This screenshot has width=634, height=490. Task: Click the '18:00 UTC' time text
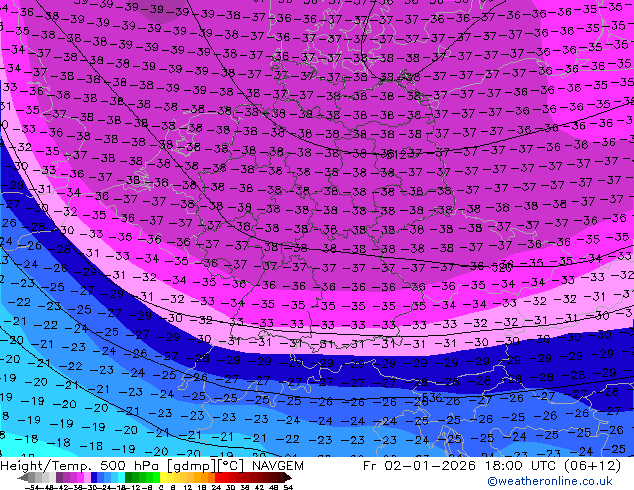[522, 466]
